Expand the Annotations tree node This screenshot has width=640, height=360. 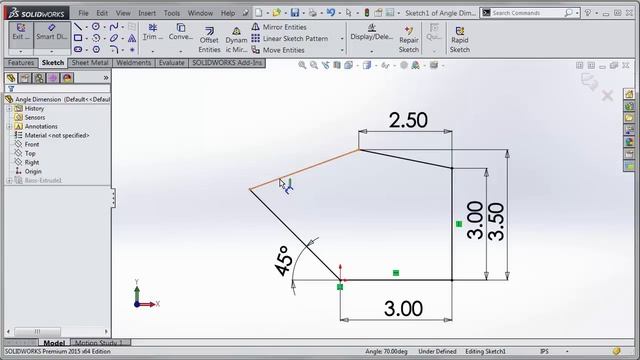point(9,127)
